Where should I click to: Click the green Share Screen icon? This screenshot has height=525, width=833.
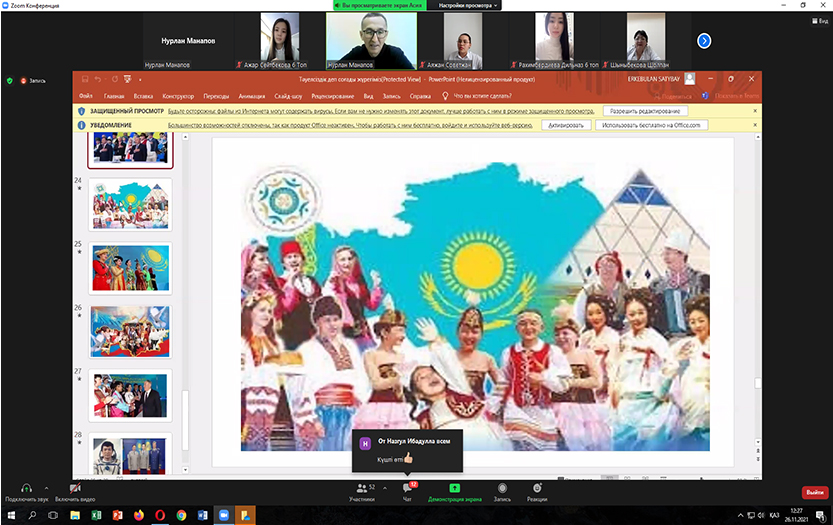click(454, 487)
